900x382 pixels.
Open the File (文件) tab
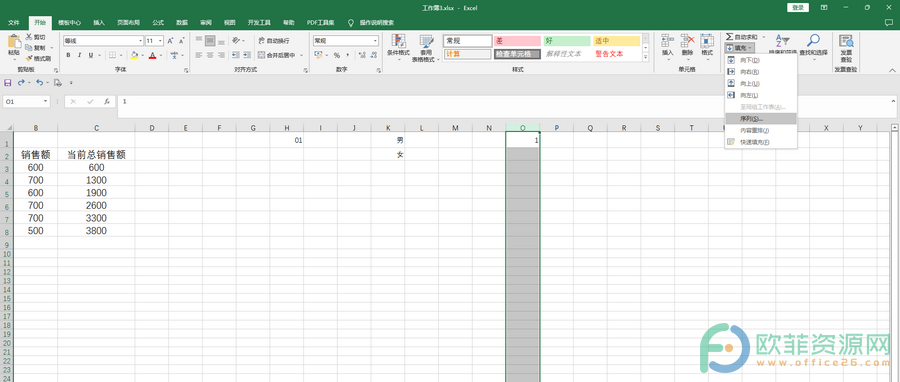(x=15, y=23)
